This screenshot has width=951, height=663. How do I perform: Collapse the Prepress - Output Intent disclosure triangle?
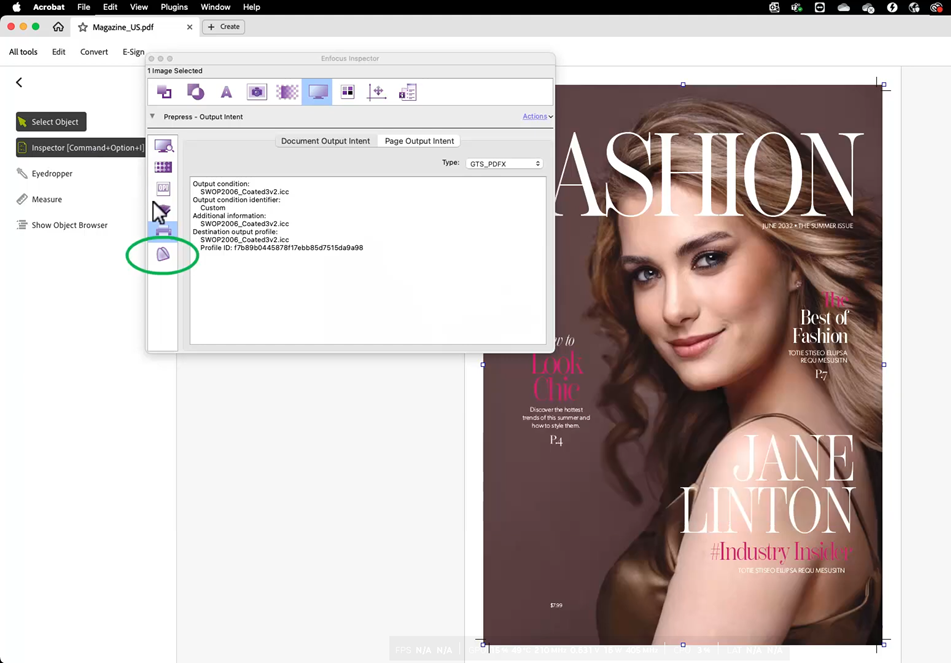[153, 116]
